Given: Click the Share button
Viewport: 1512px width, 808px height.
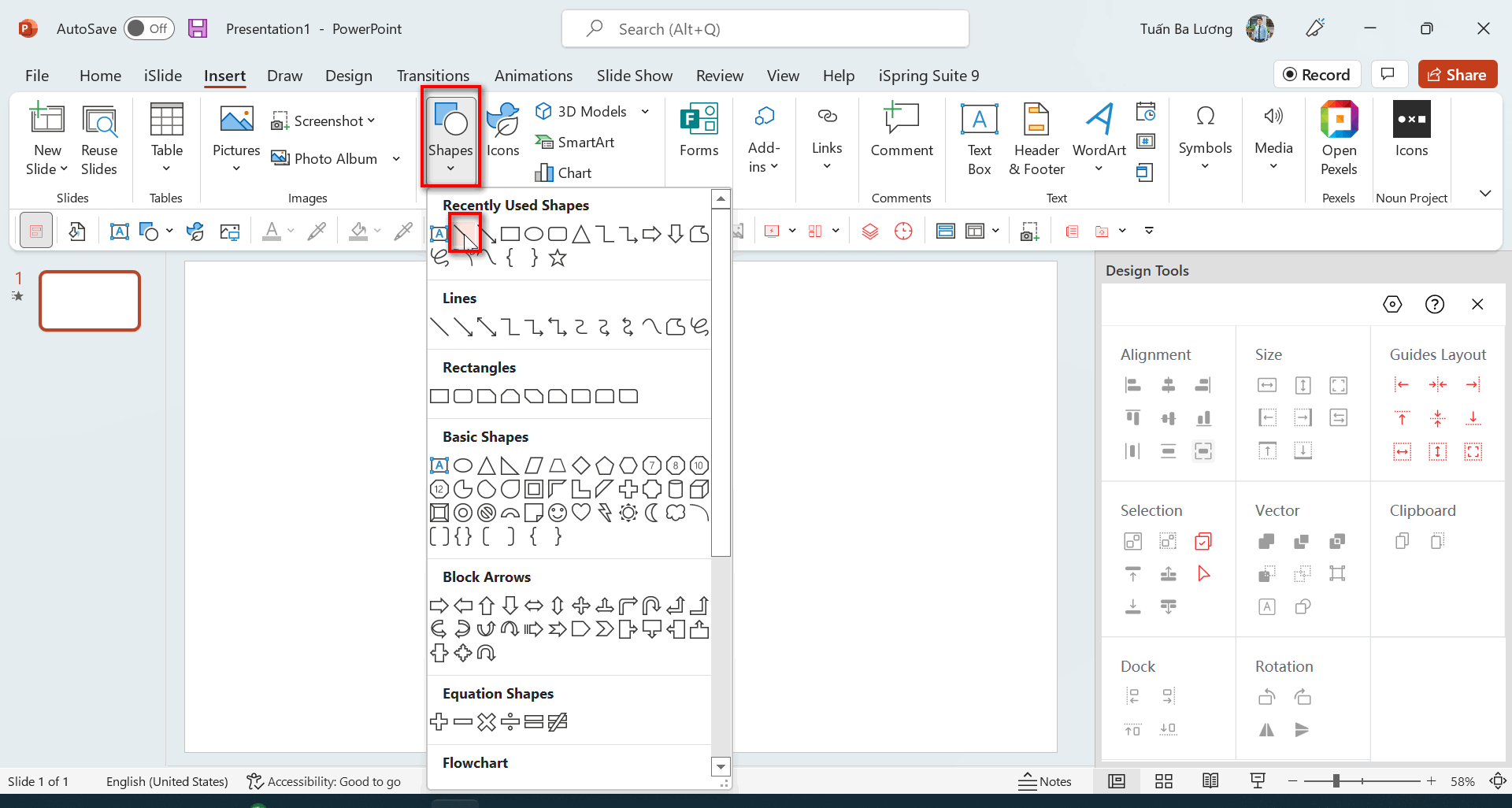Looking at the screenshot, I should pos(1458,75).
